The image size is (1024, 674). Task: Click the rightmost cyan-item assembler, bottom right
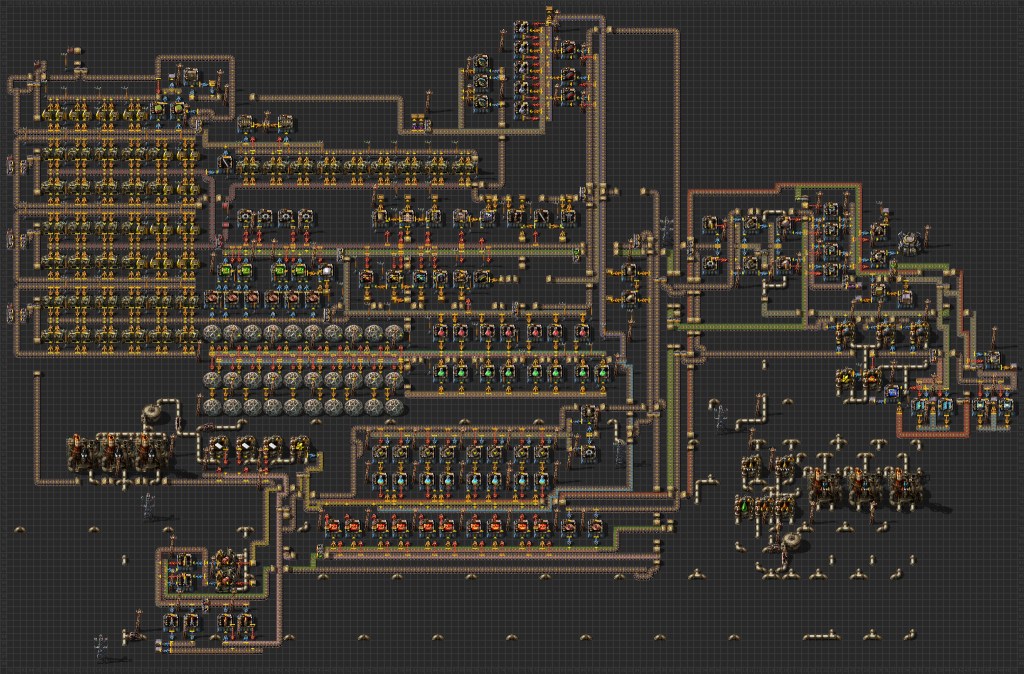coord(1005,406)
